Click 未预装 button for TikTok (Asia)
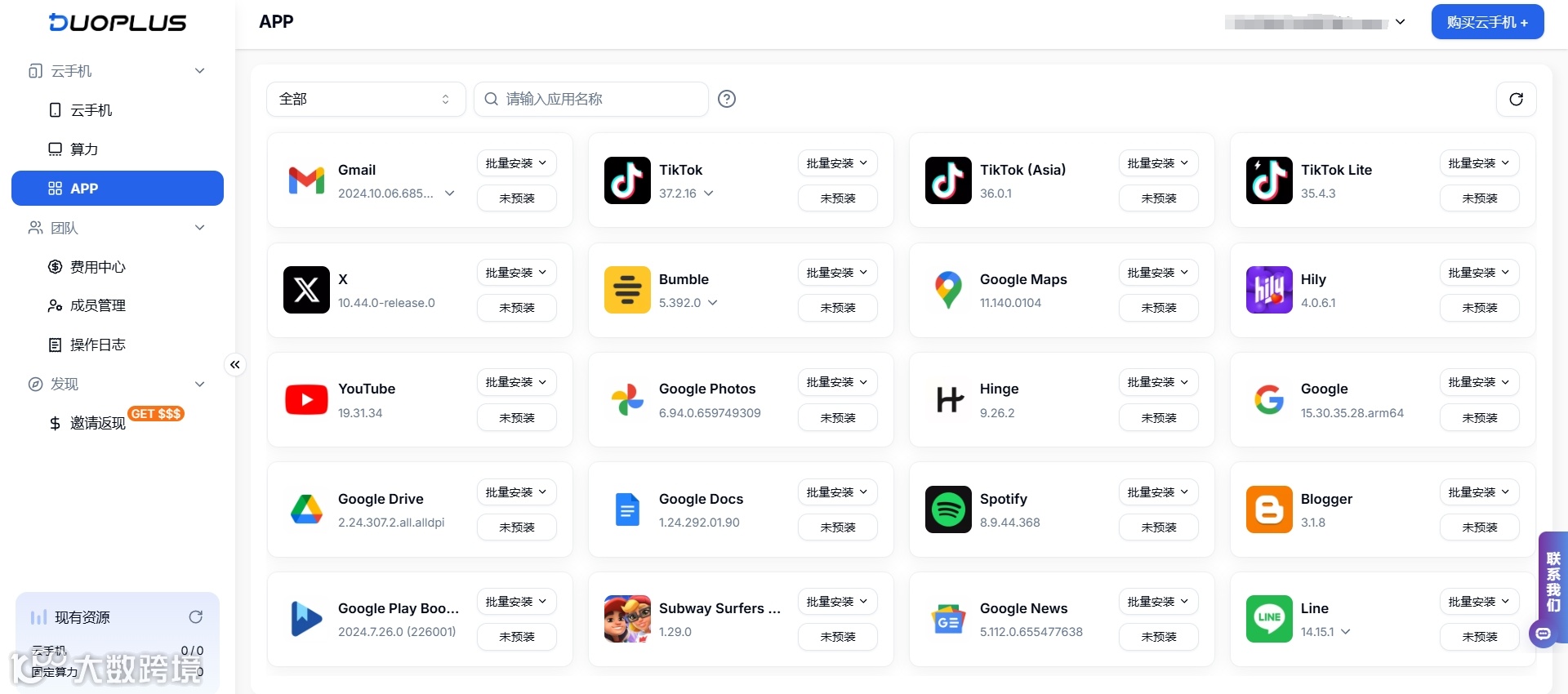Screen dimensions: 1568x694 (1158, 198)
